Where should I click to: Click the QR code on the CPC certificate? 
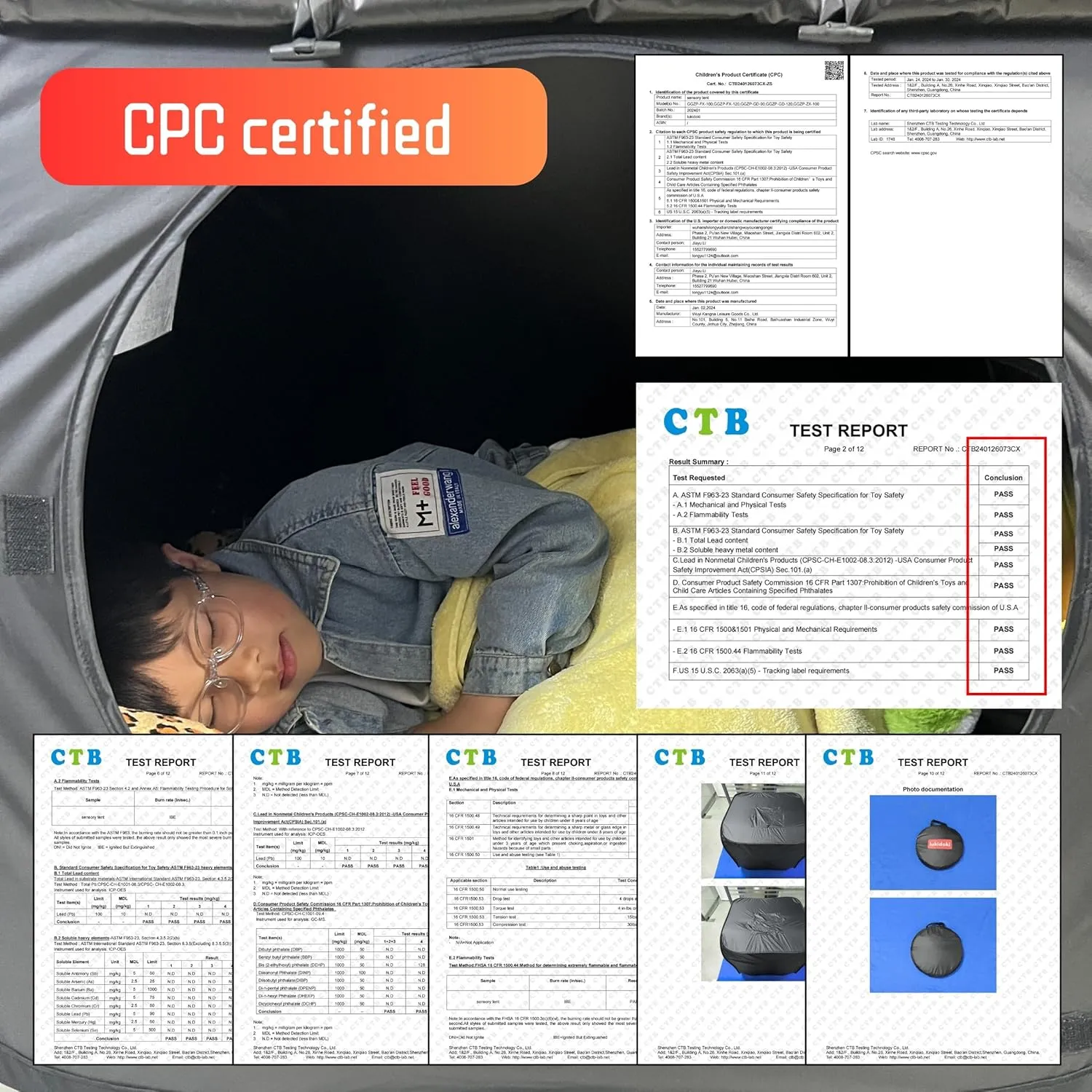[834, 71]
